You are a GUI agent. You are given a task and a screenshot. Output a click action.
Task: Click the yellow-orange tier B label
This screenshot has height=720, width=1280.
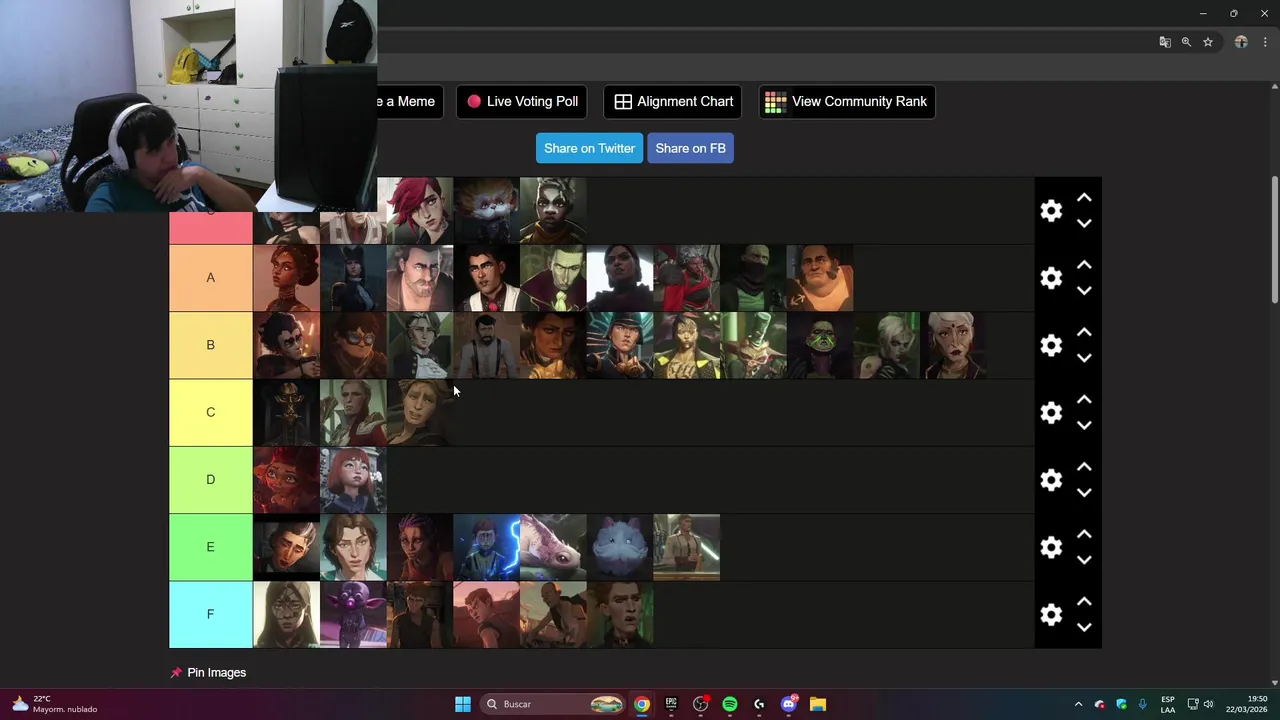click(x=210, y=345)
